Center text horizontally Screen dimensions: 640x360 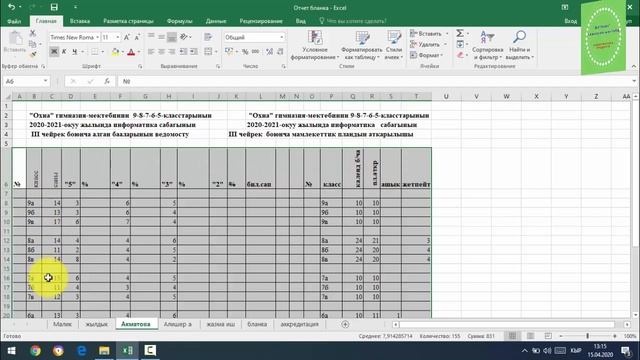pyautogui.click(x=162, y=52)
